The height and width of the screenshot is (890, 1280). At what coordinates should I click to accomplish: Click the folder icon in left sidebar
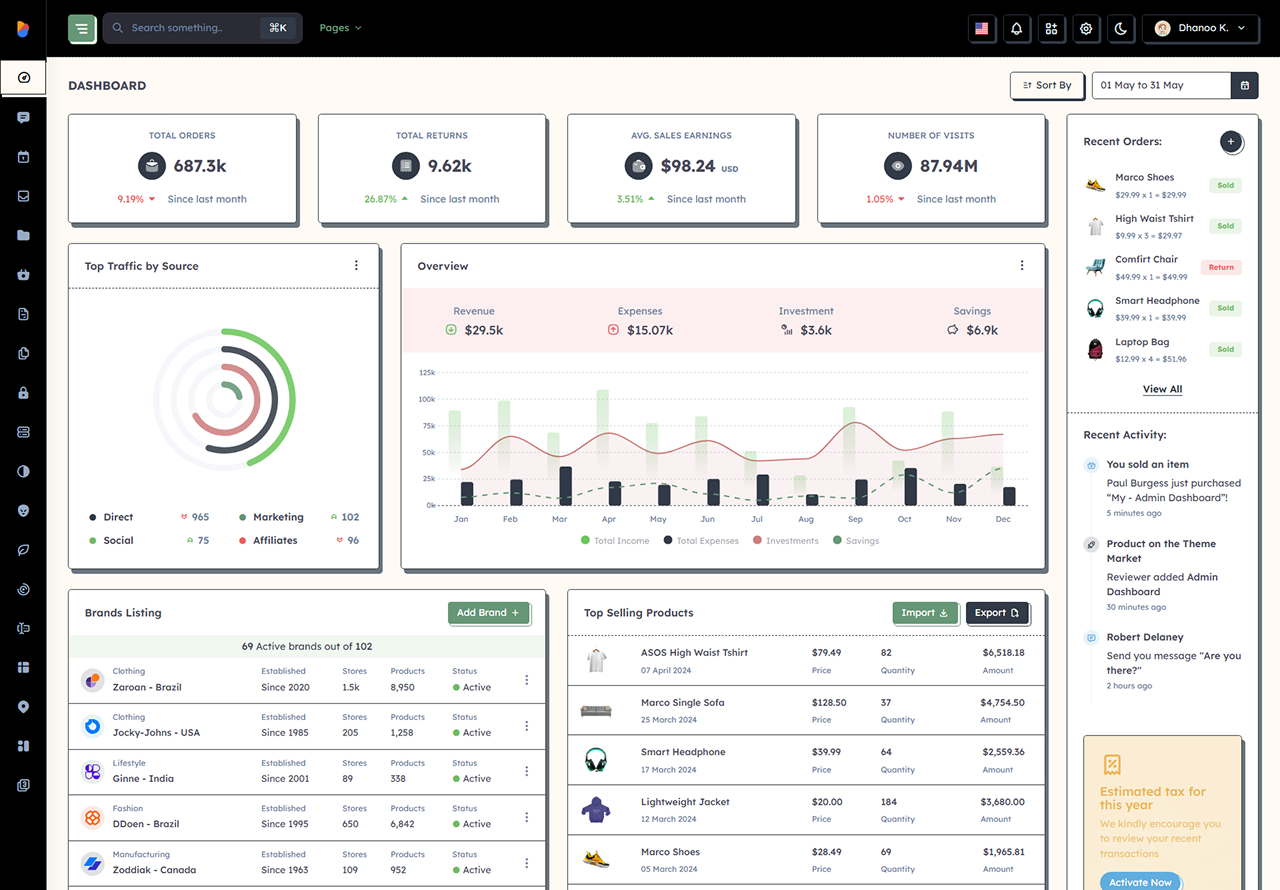tap(23, 235)
